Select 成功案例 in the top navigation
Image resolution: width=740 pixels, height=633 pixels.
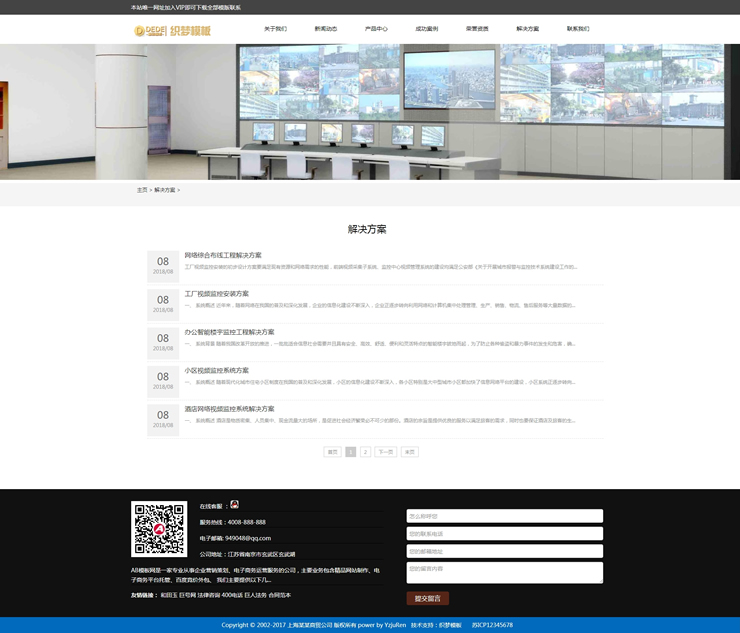point(427,29)
